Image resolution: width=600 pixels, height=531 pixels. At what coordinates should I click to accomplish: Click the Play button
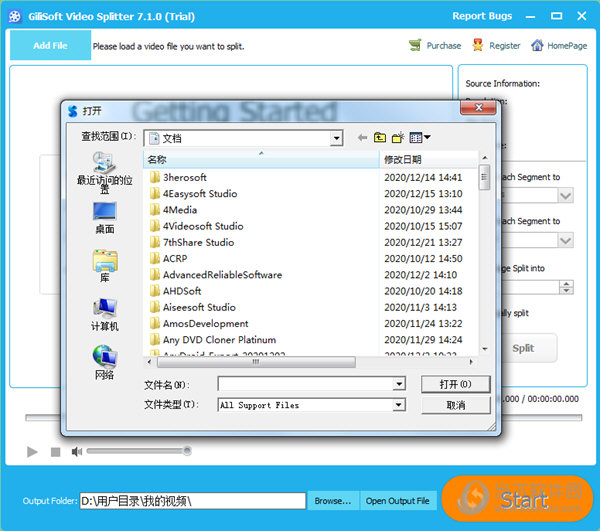click(x=32, y=452)
